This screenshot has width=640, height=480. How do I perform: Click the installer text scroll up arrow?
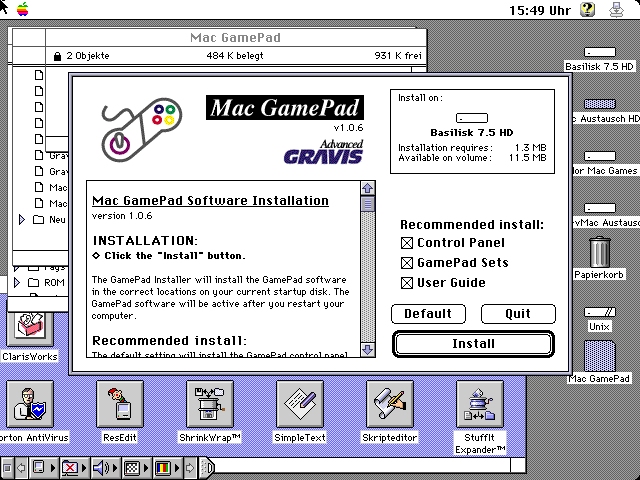click(368, 188)
